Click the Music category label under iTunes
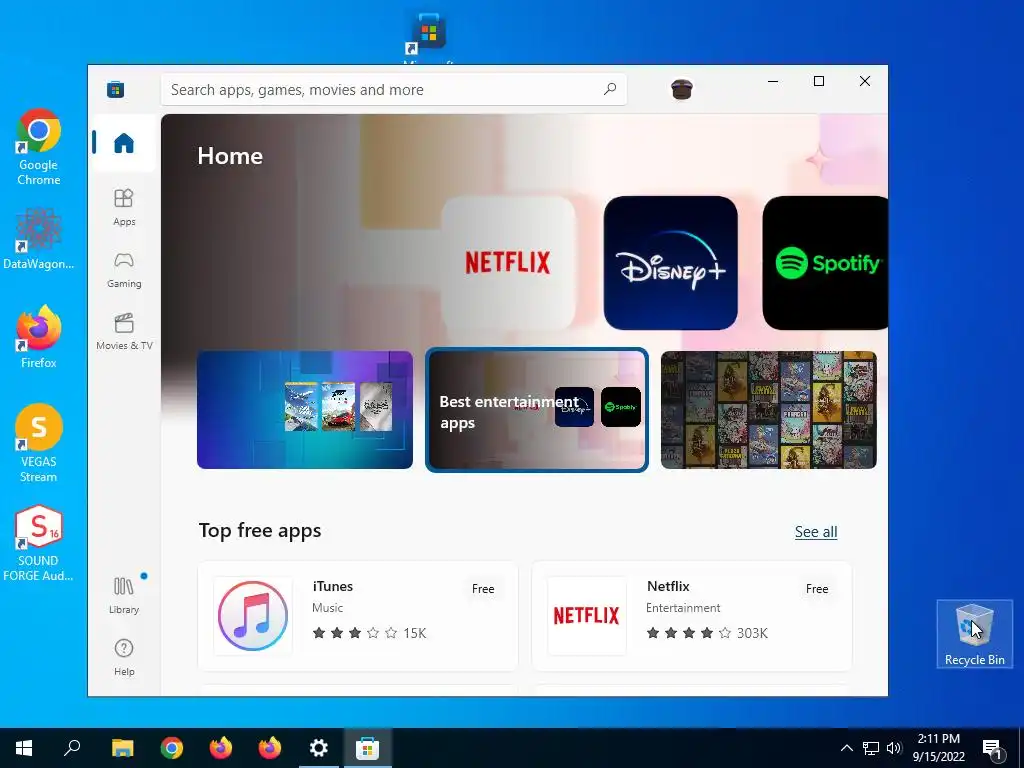The image size is (1024, 768). click(x=327, y=608)
